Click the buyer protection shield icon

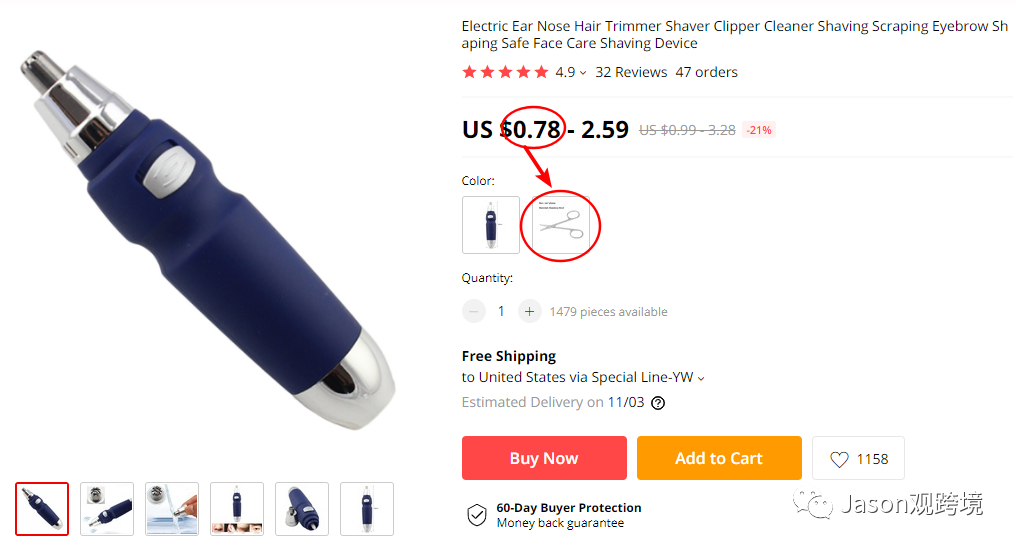click(477, 515)
